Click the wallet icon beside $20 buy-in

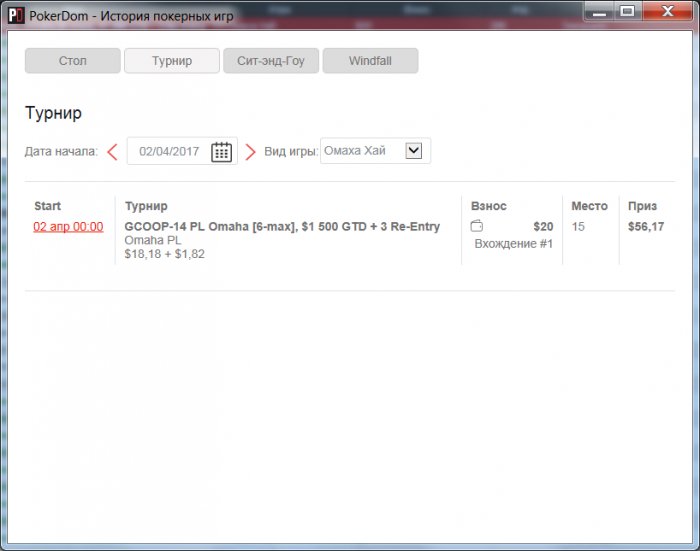477,226
